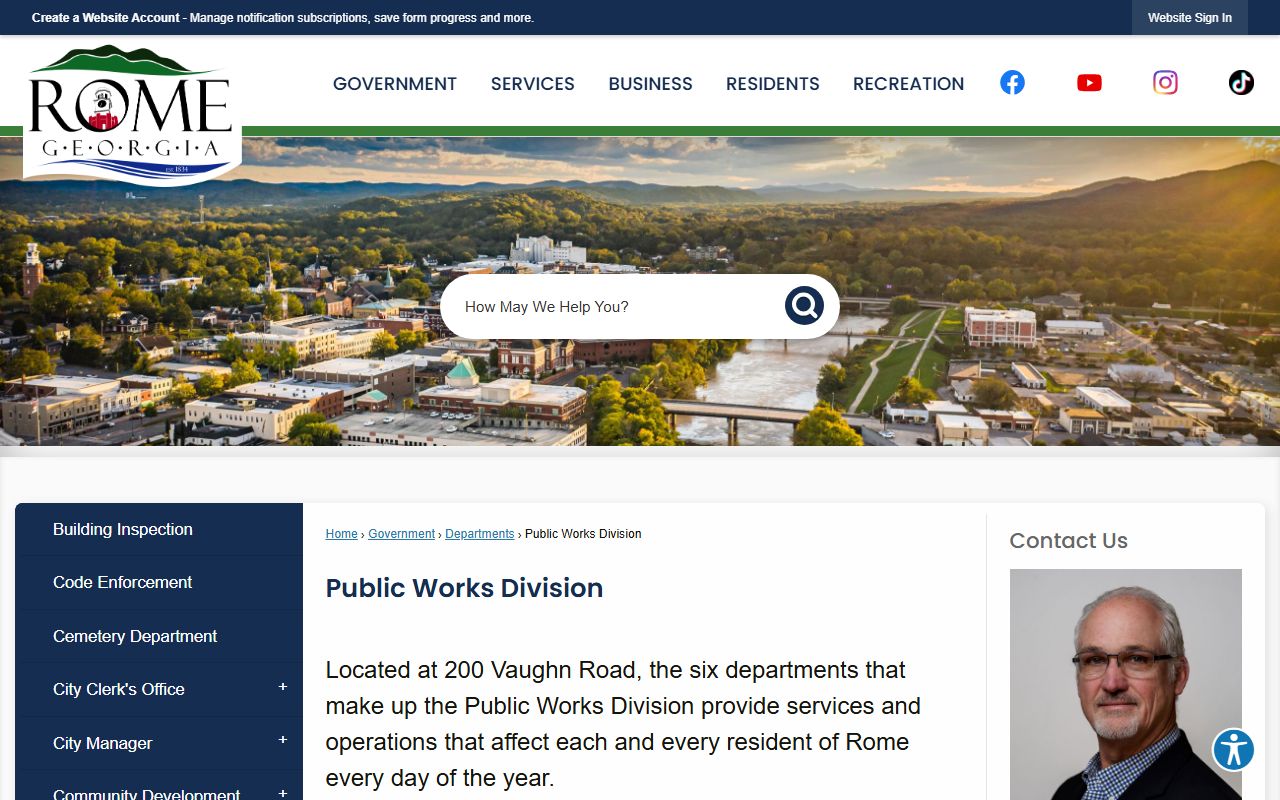Open the accessibility options widget
The image size is (1280, 800).
pyautogui.click(x=1234, y=750)
